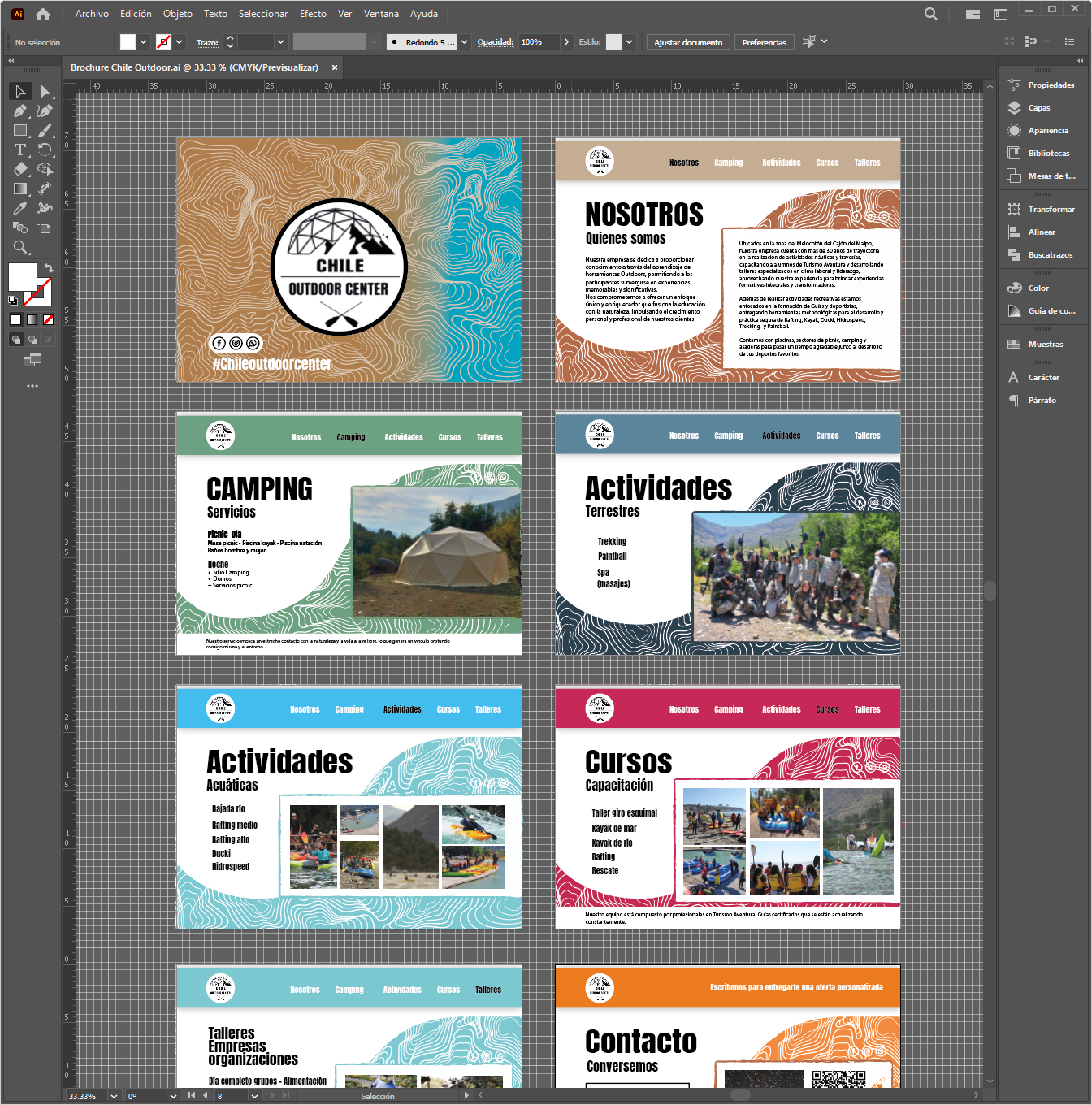
Task: Open the Arrange Documents icon
Action: tap(973, 14)
